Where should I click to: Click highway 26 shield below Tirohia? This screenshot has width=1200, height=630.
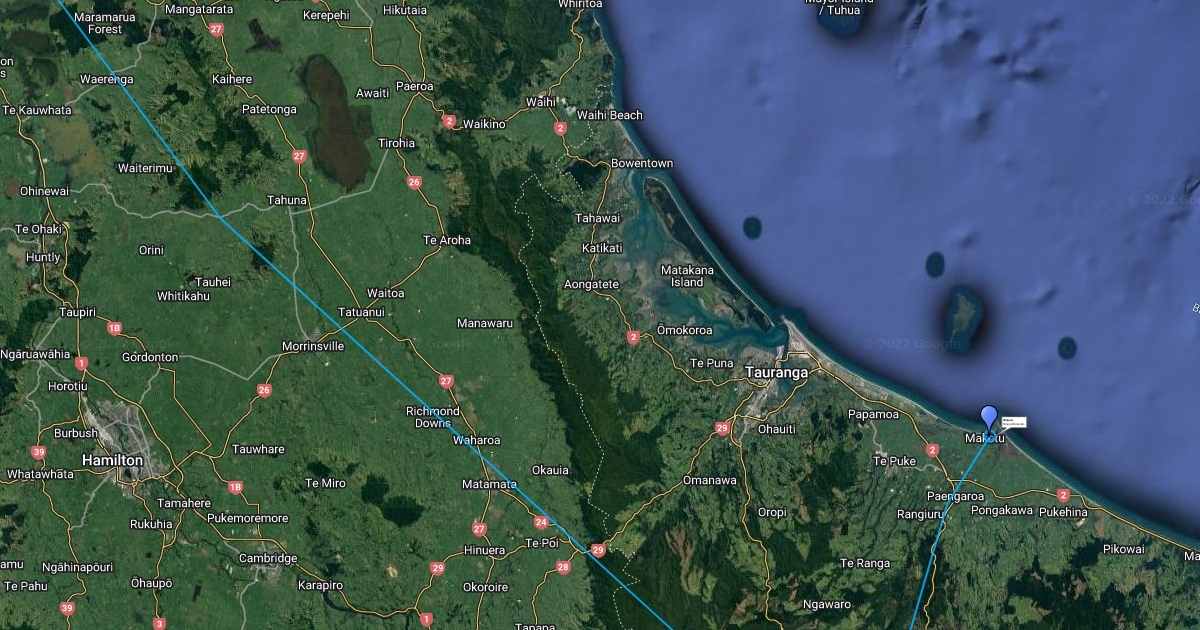414,182
